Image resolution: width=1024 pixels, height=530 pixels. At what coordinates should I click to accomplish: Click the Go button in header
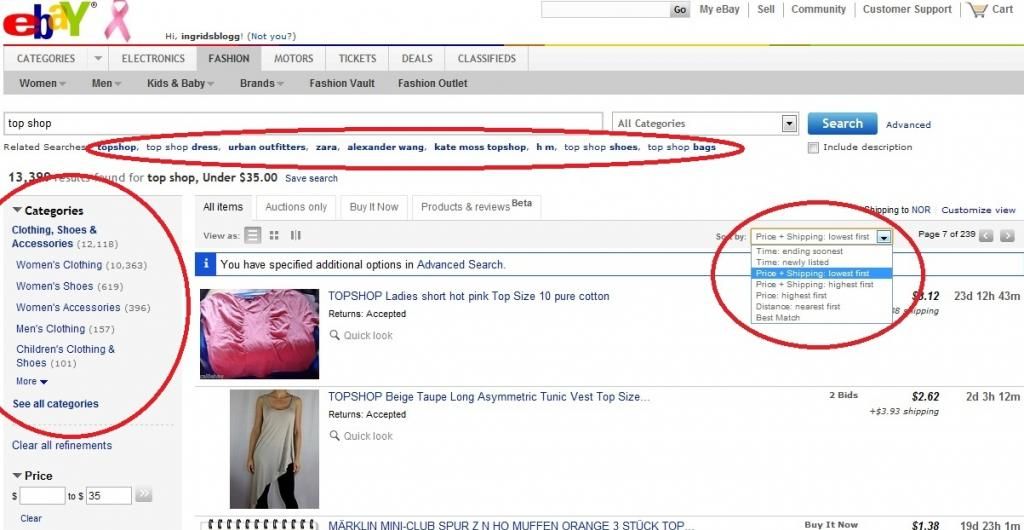(680, 10)
